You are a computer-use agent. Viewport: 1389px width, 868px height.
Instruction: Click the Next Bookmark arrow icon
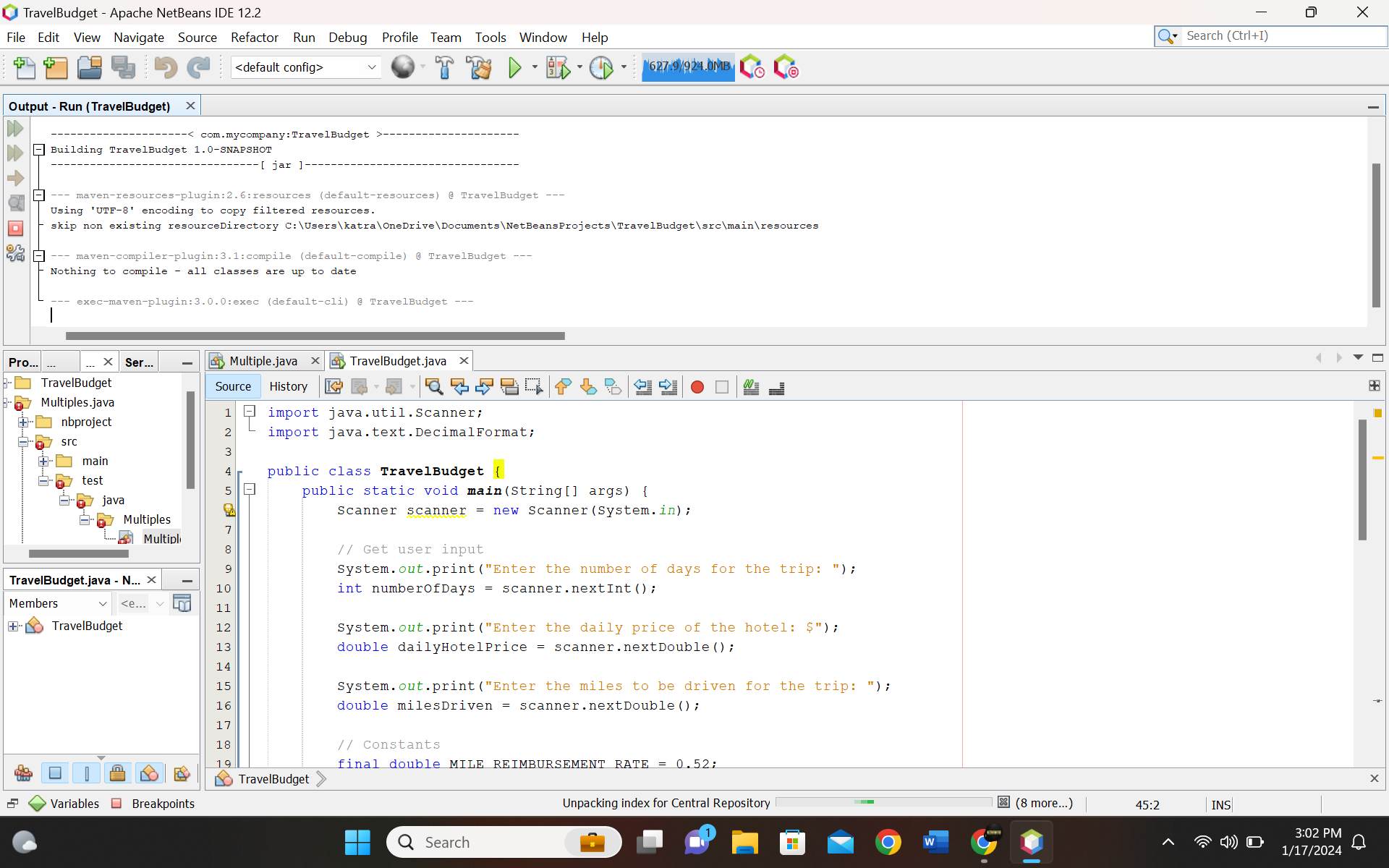coord(588,387)
